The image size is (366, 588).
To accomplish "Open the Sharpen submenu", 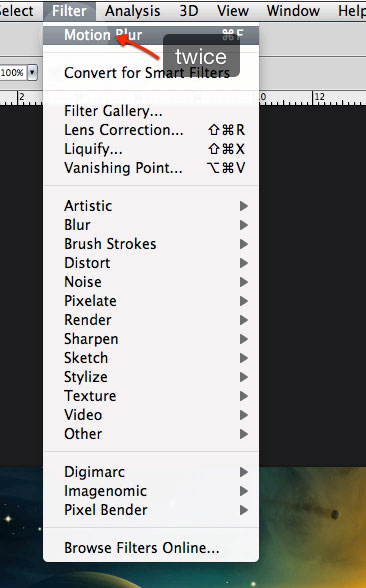I will click(151, 339).
